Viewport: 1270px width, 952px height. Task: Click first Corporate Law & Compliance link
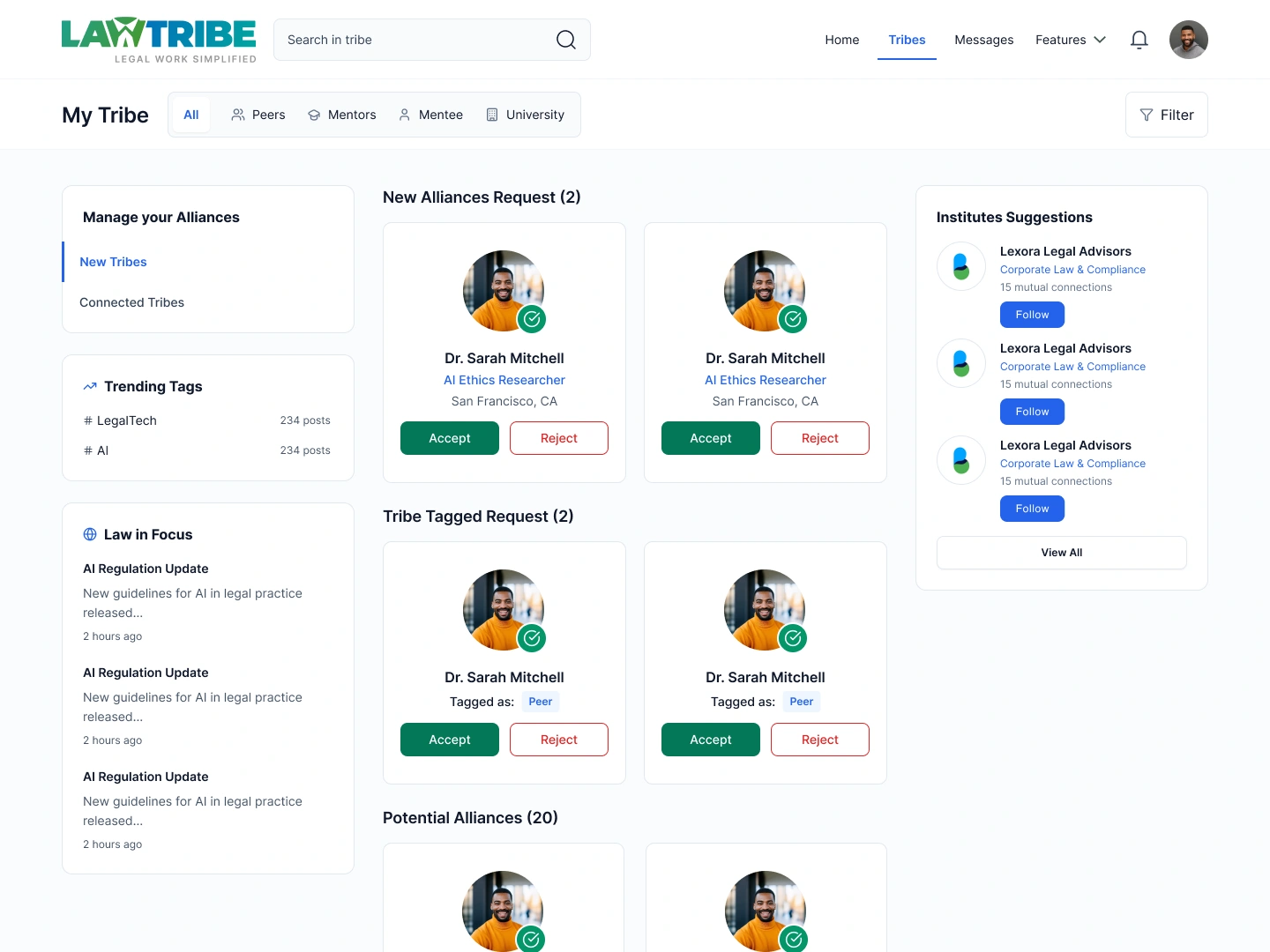tap(1072, 270)
